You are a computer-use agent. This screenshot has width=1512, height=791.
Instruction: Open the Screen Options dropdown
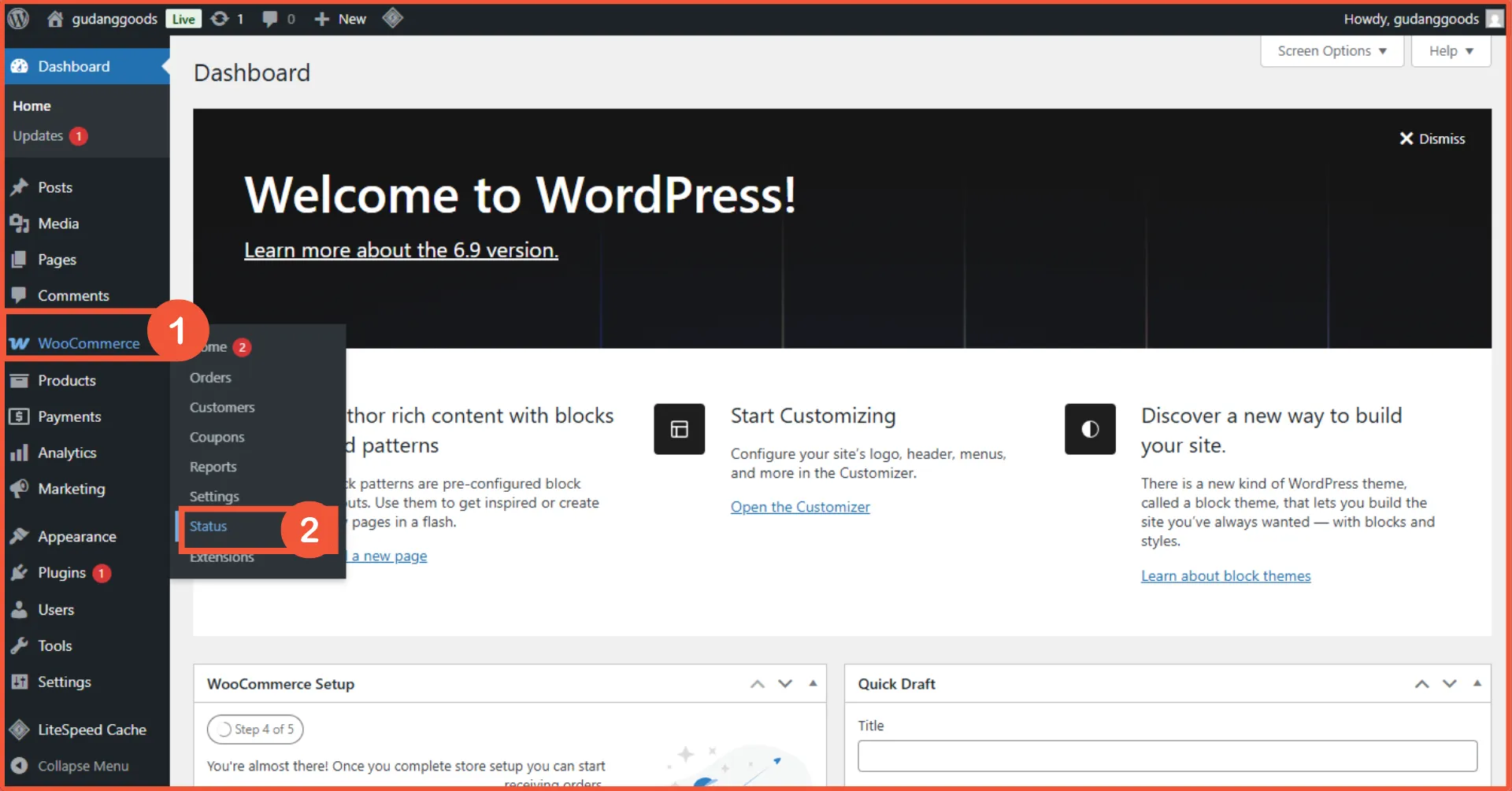1331,50
